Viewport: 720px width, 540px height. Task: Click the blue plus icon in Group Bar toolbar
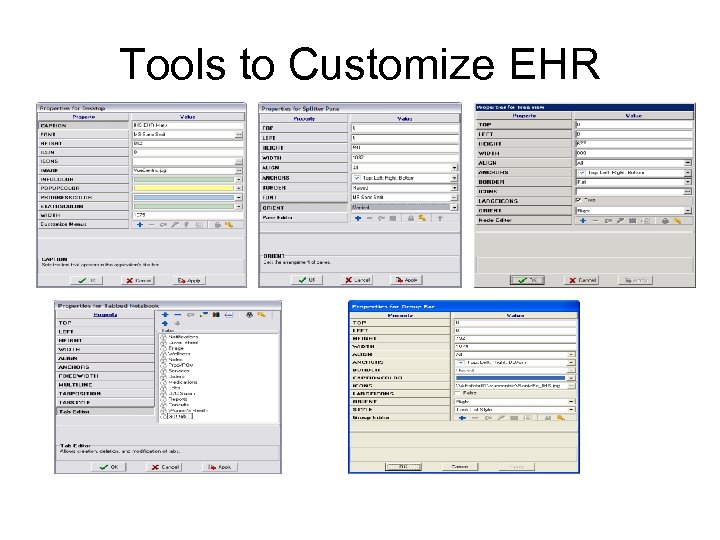tap(462, 418)
